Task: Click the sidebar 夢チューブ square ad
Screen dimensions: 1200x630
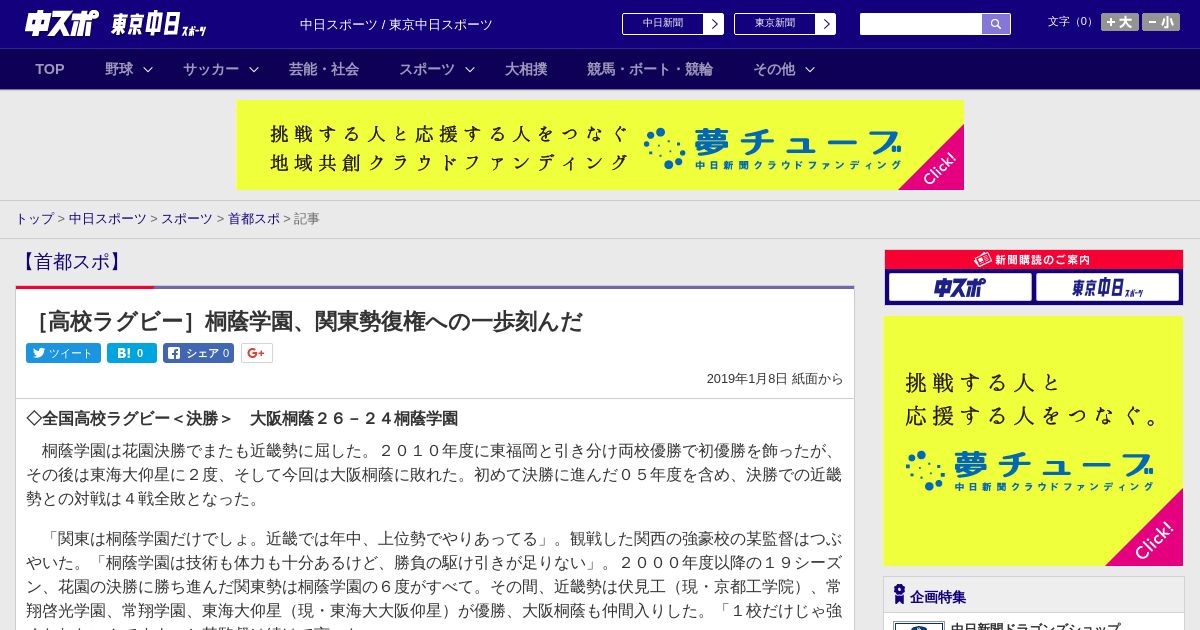Action: 1033,441
